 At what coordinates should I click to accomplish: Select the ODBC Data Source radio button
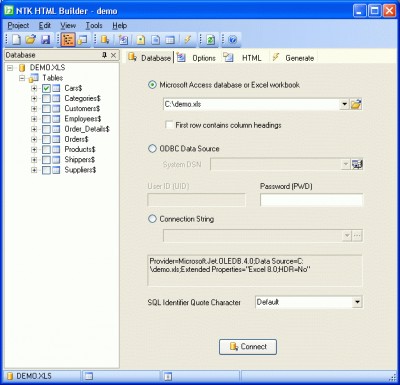coord(152,148)
